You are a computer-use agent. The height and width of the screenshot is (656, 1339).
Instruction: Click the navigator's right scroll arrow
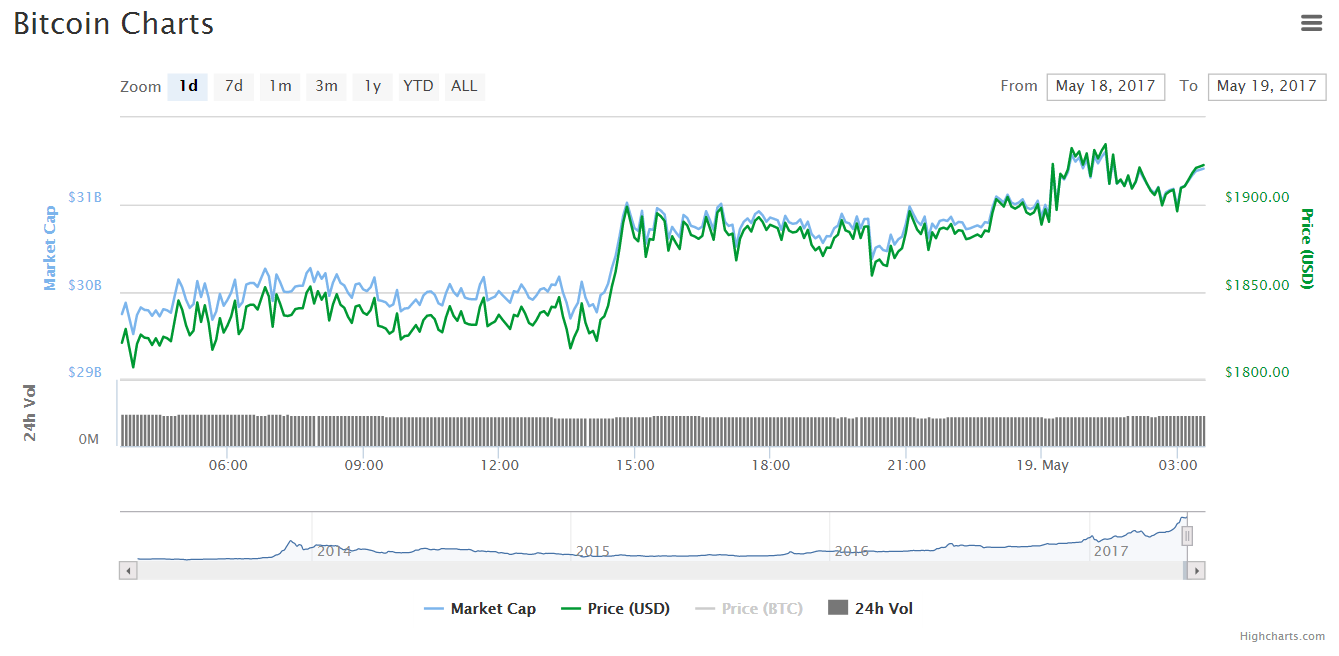tap(1197, 569)
